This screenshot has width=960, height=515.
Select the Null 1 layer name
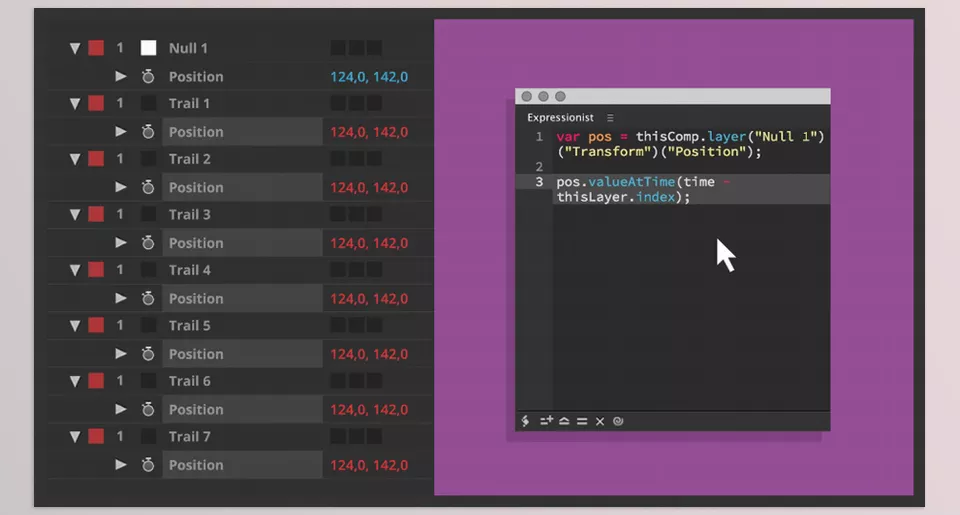coord(188,48)
